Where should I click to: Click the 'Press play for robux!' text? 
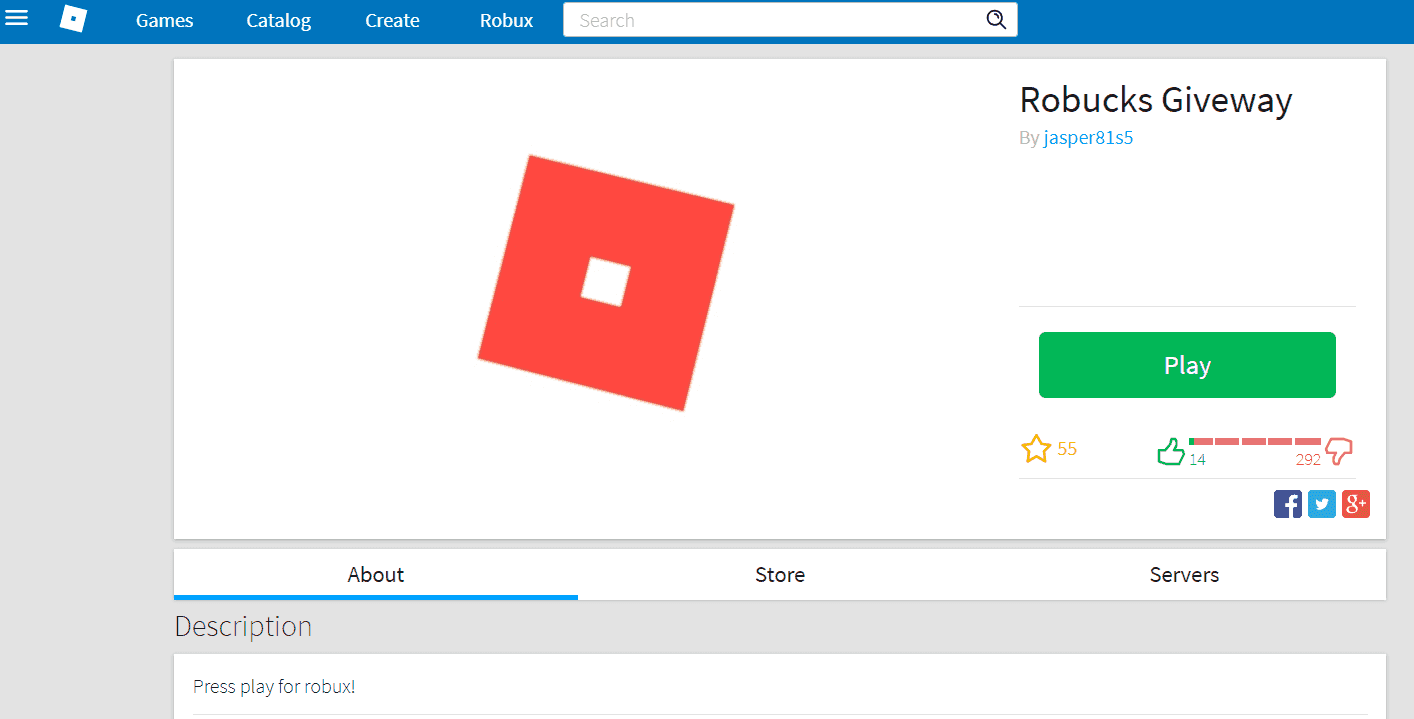coord(274,687)
